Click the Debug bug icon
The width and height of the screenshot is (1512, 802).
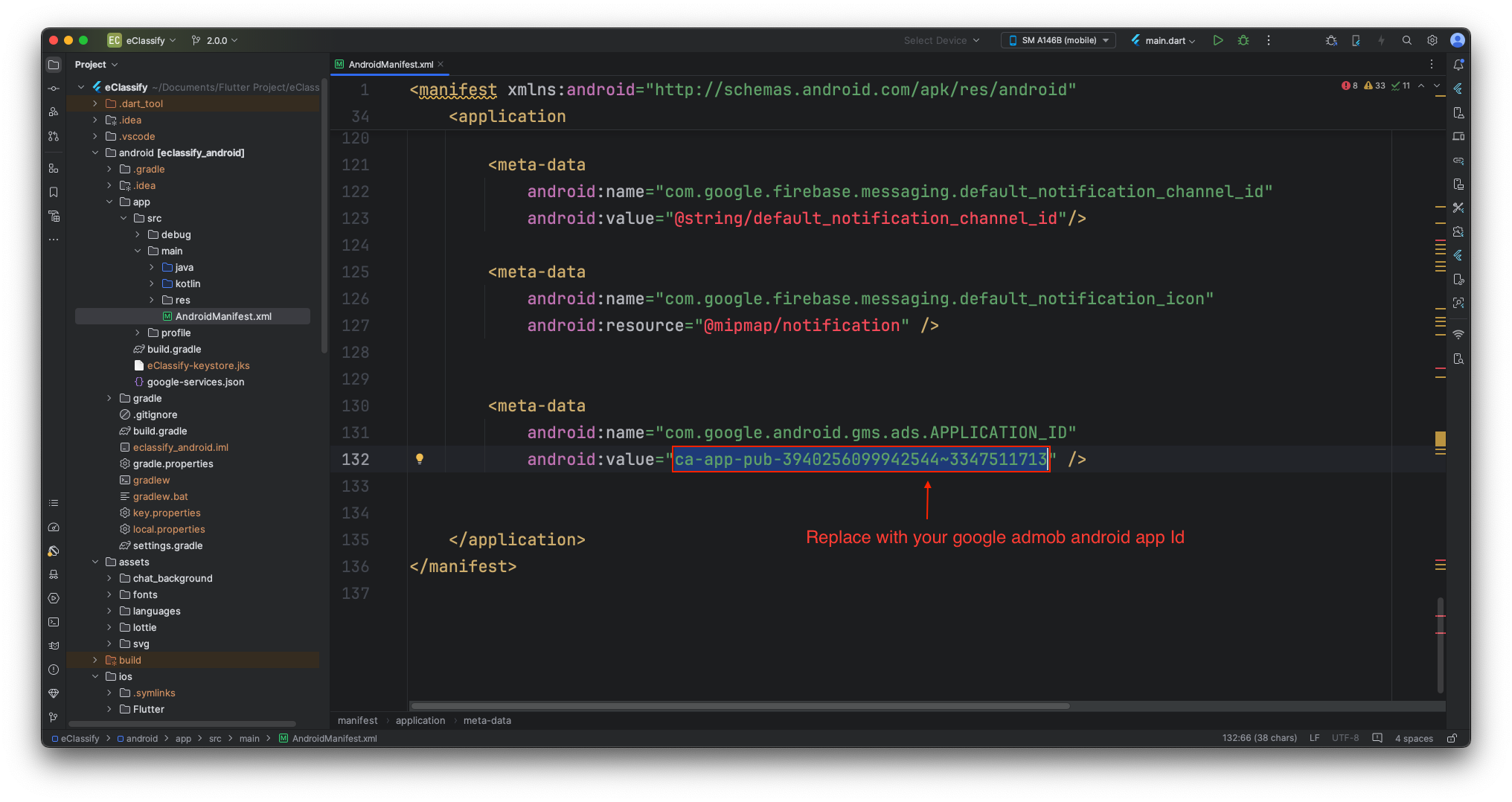tap(1243, 40)
